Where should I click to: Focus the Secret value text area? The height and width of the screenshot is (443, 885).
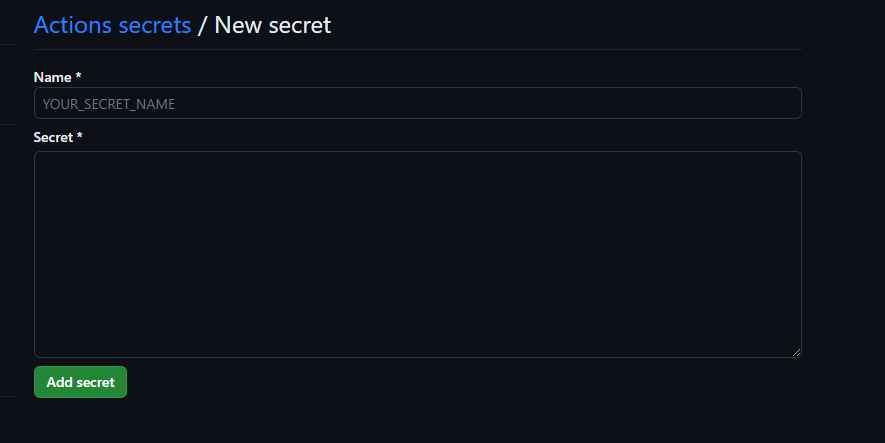(x=417, y=254)
